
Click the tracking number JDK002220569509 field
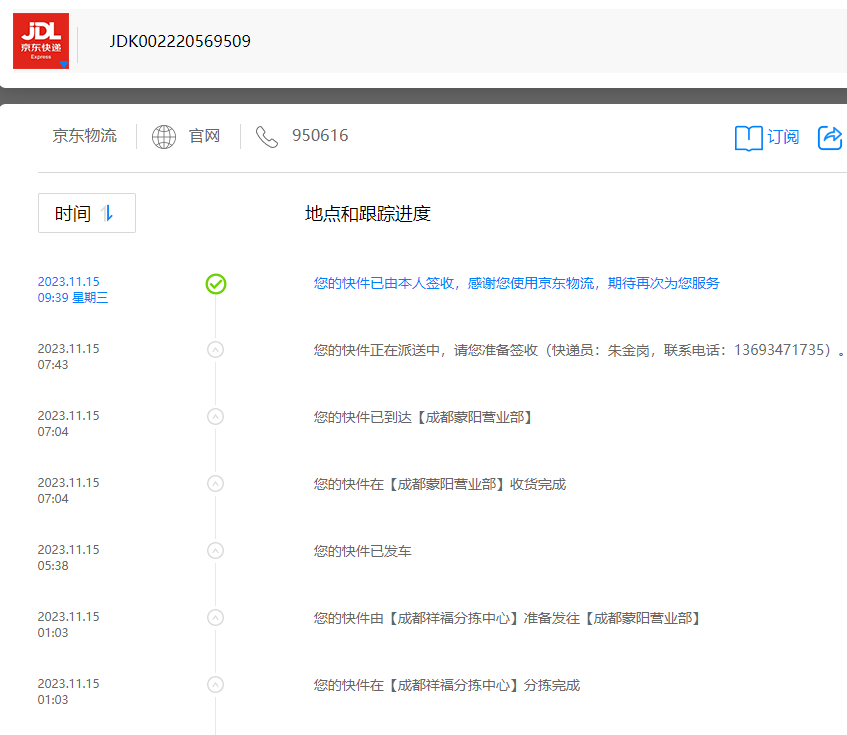180,42
